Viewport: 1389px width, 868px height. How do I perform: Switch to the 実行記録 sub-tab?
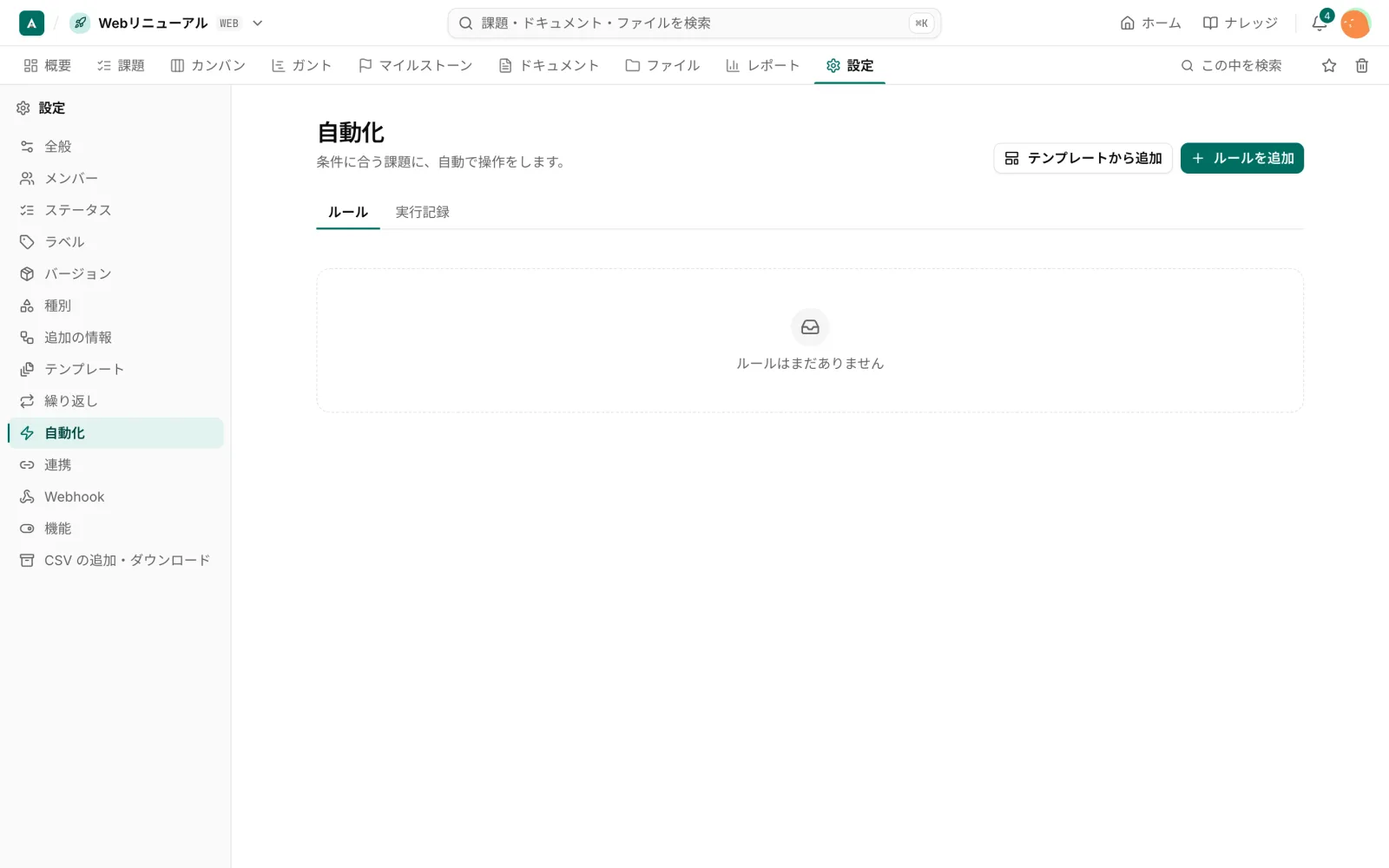coord(423,212)
